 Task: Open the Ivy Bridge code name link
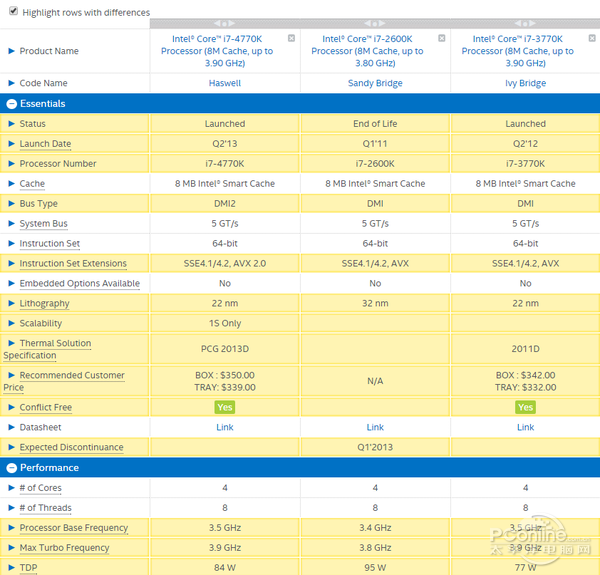pyautogui.click(x=525, y=83)
